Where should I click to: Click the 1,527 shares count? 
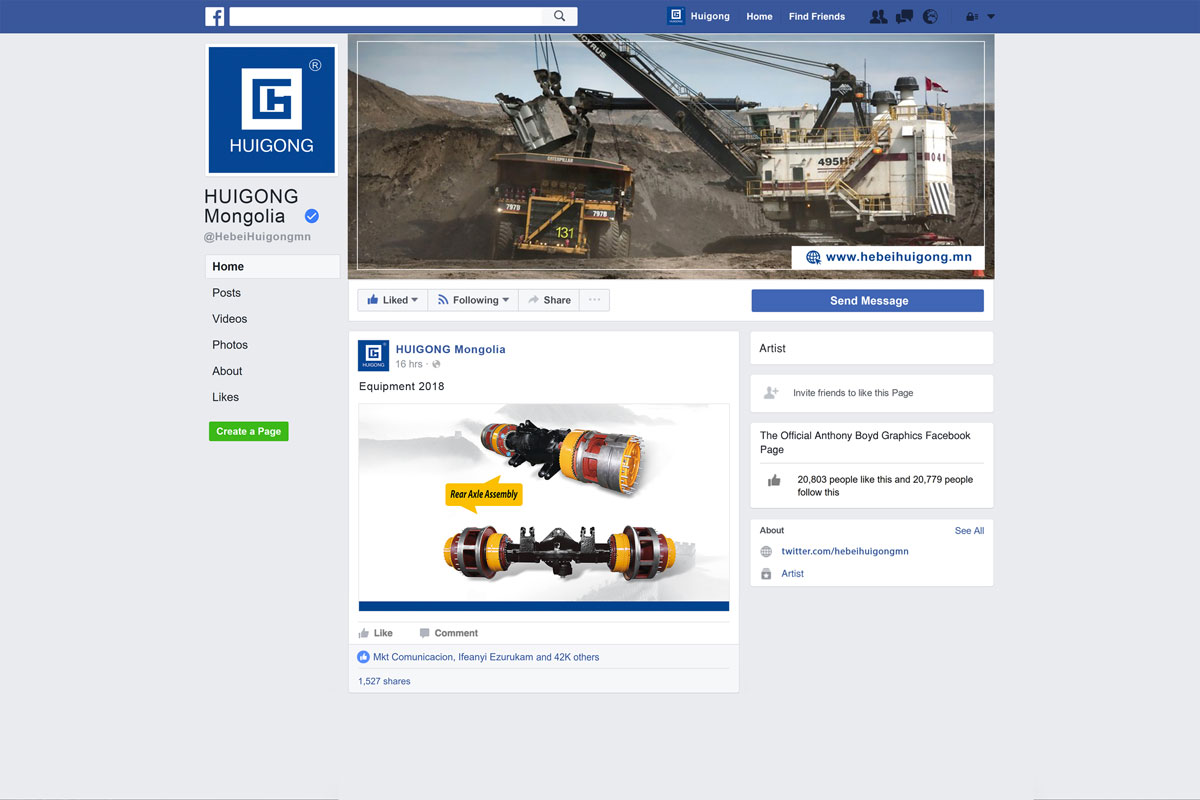point(384,681)
